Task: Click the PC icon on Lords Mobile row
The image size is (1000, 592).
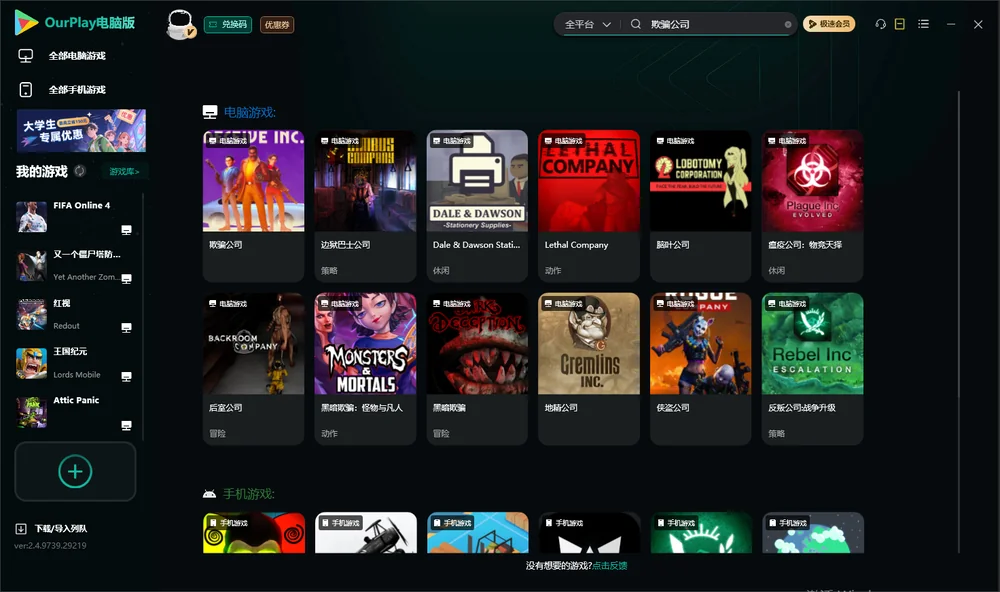Action: (x=126, y=376)
